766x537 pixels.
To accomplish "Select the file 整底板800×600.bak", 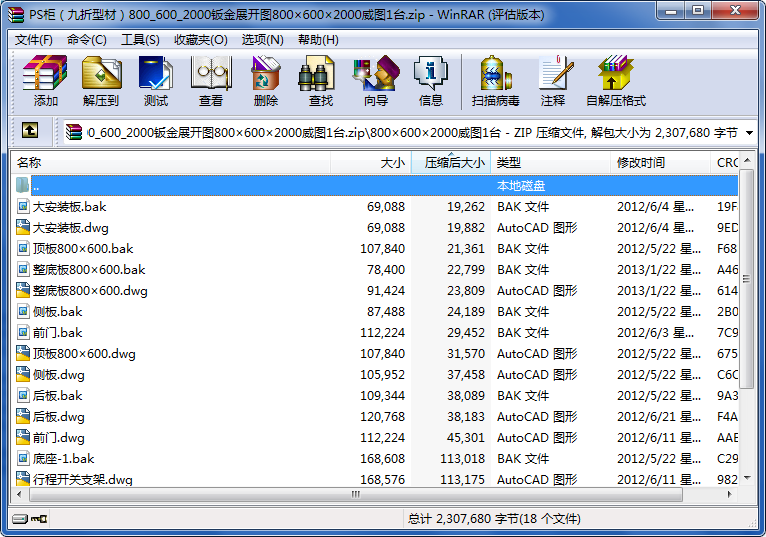I will click(x=89, y=270).
